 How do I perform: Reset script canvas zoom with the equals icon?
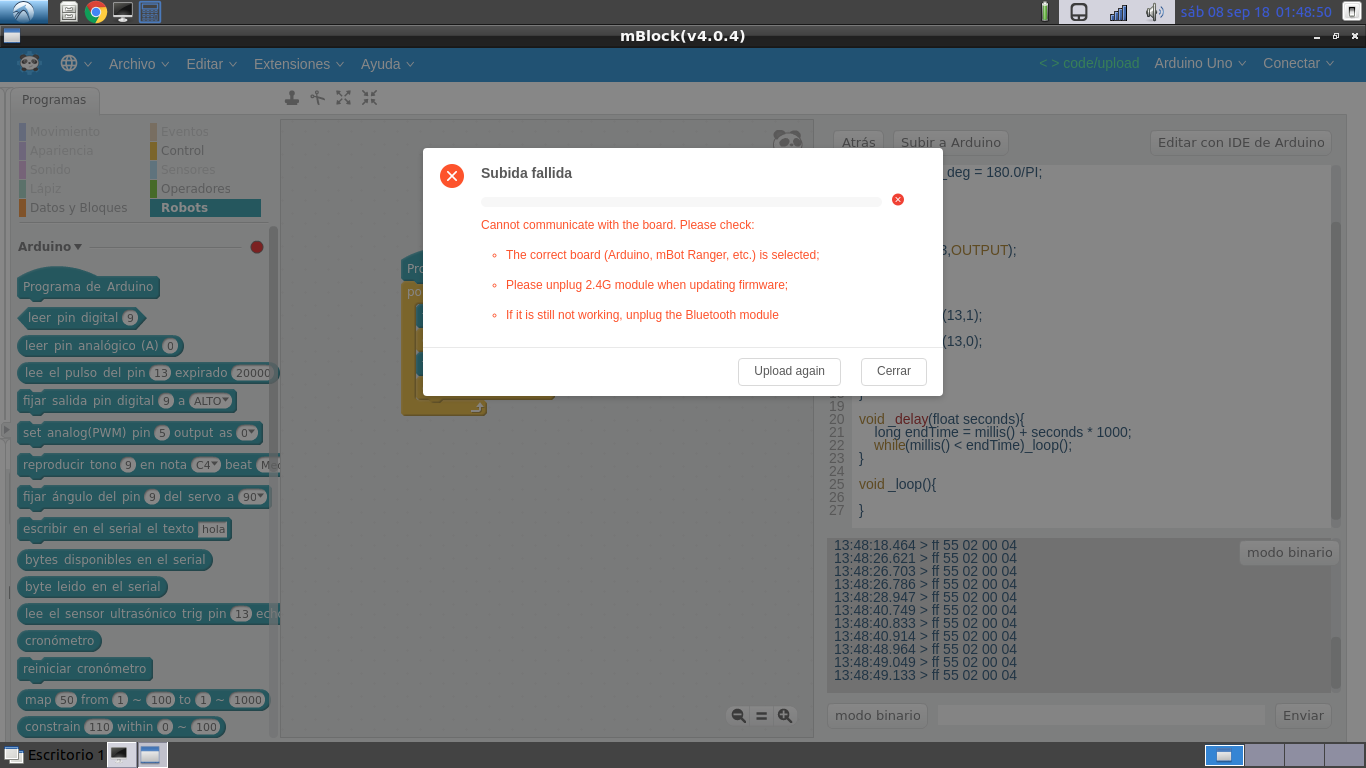762,715
